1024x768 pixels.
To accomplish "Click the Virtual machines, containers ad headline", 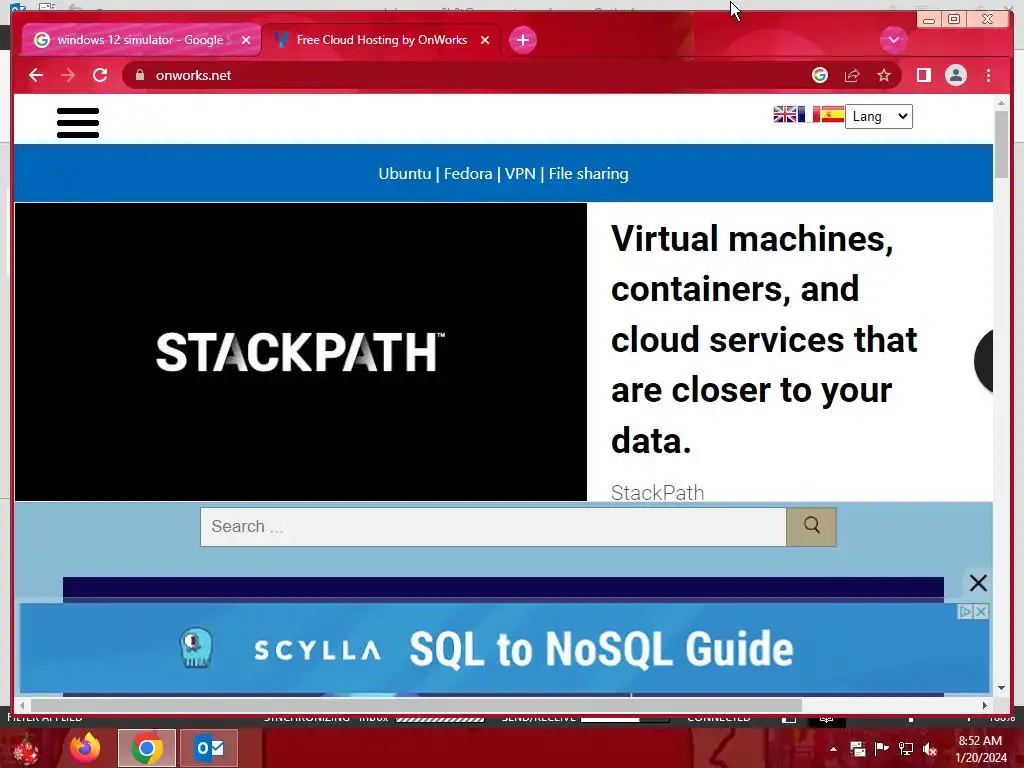I will pyautogui.click(x=764, y=340).
